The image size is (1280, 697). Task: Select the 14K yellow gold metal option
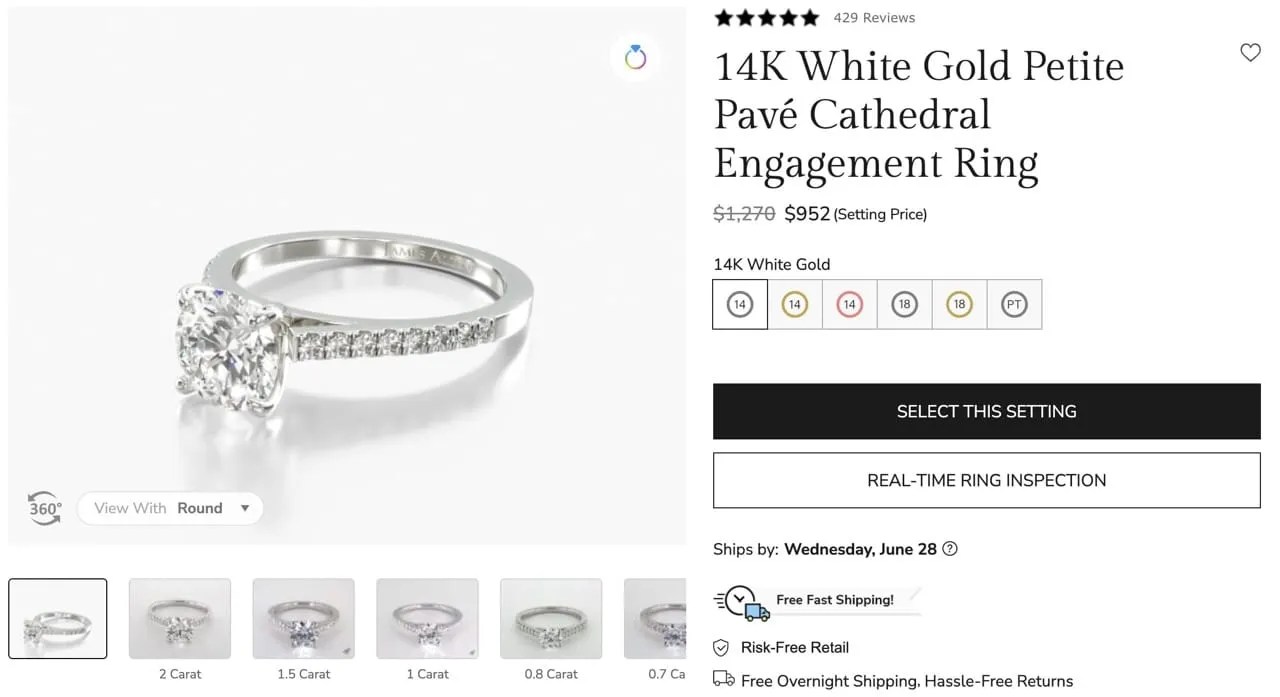coord(794,304)
